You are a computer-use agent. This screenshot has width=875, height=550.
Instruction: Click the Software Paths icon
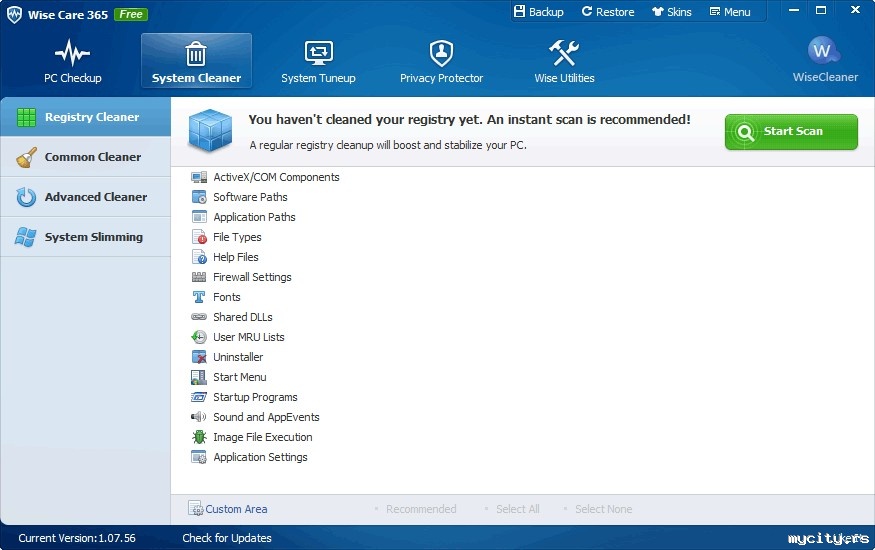coord(199,197)
